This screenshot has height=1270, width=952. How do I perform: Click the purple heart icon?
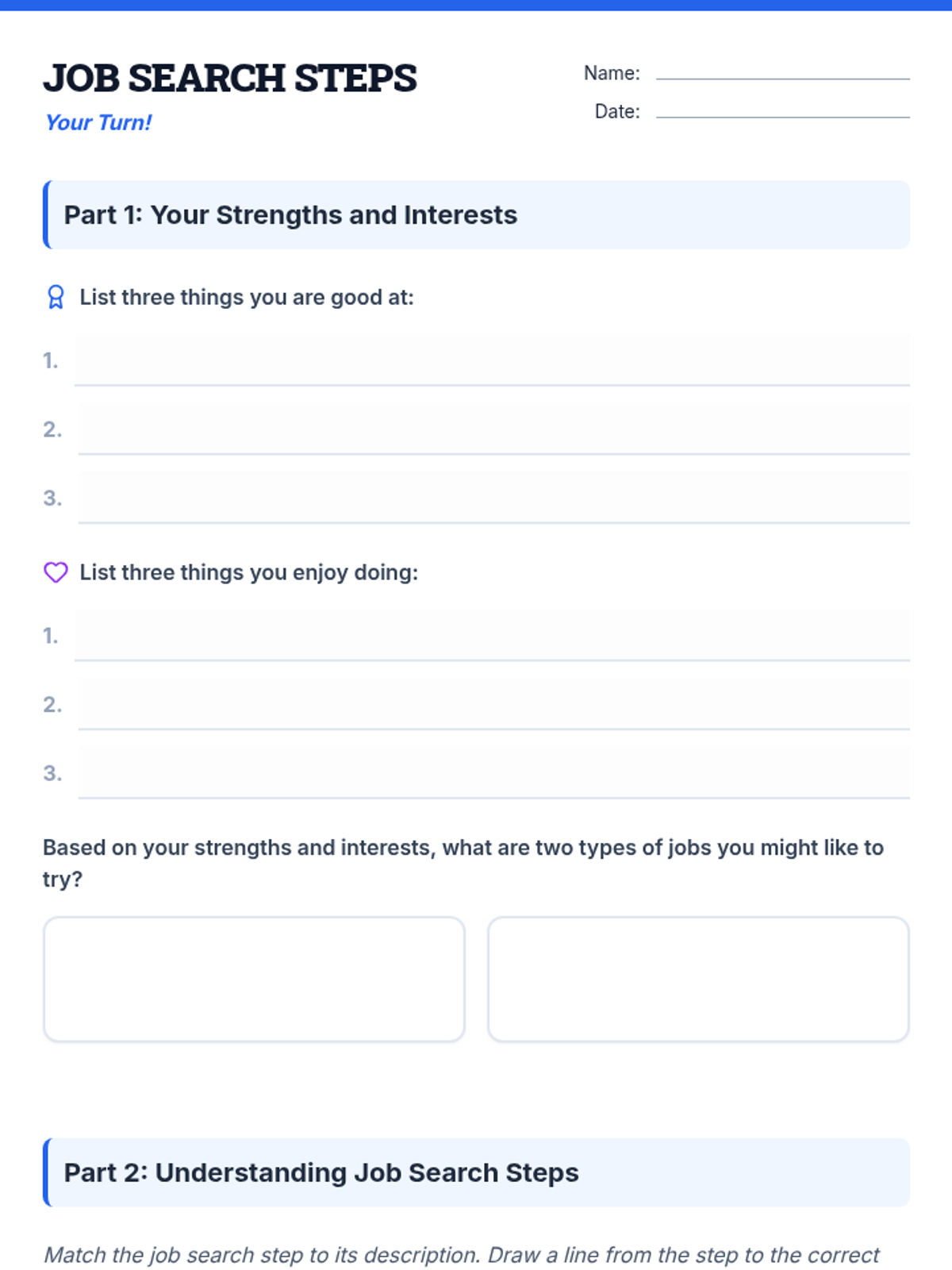click(x=56, y=572)
